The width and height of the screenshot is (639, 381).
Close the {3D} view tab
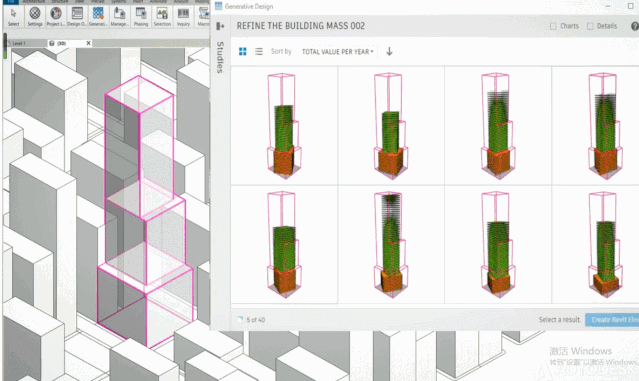pyautogui.click(x=88, y=43)
